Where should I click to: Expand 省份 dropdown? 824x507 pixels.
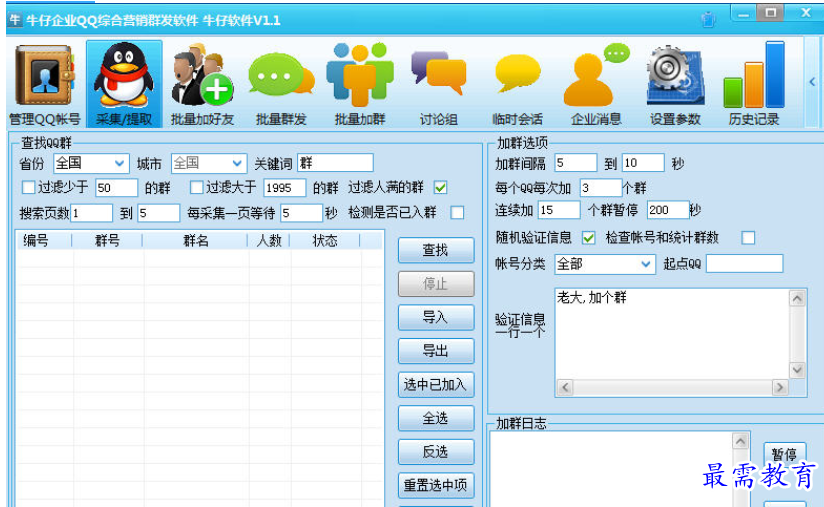point(120,163)
